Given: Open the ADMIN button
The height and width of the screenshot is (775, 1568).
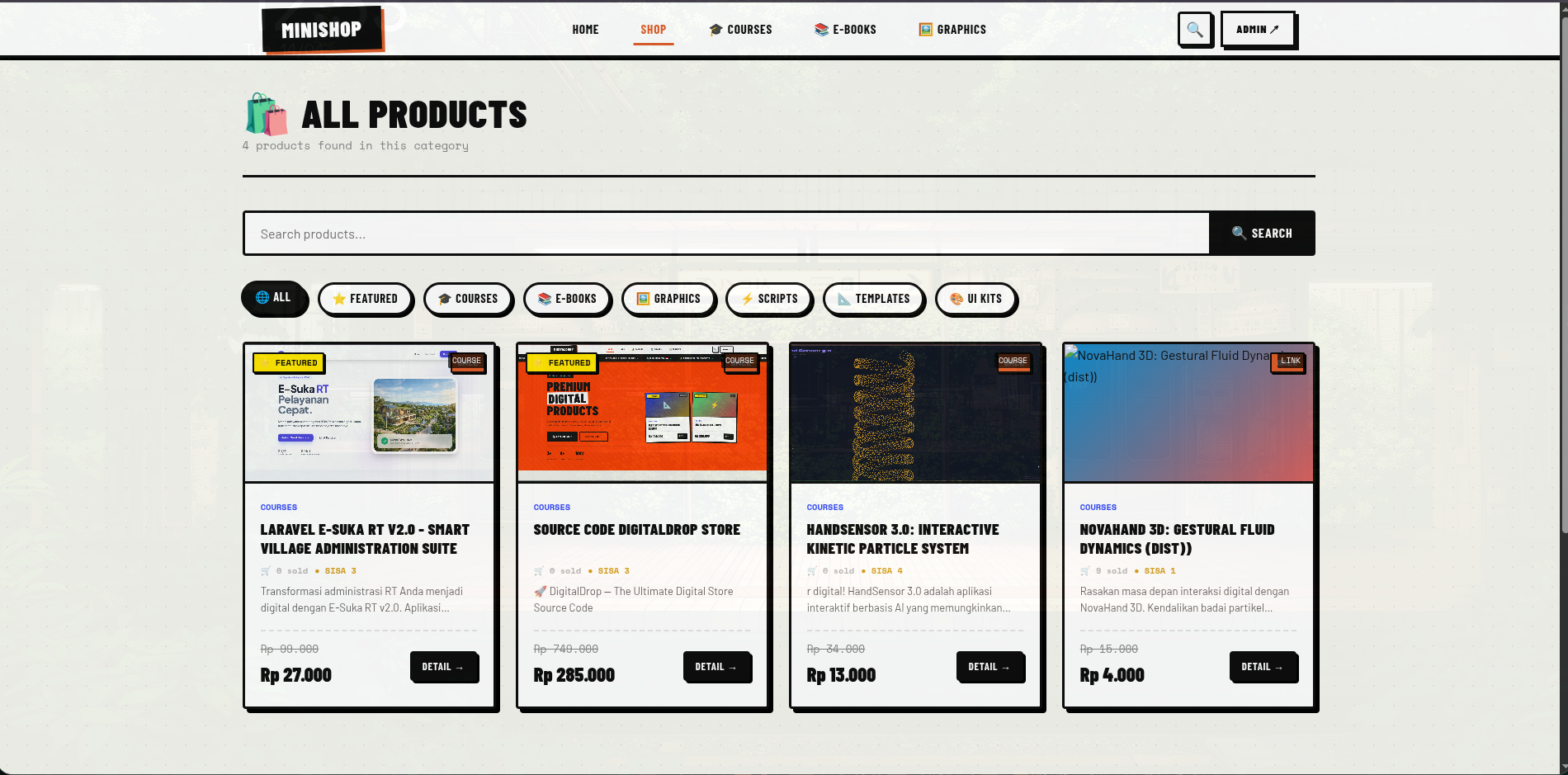Looking at the screenshot, I should click(1258, 30).
